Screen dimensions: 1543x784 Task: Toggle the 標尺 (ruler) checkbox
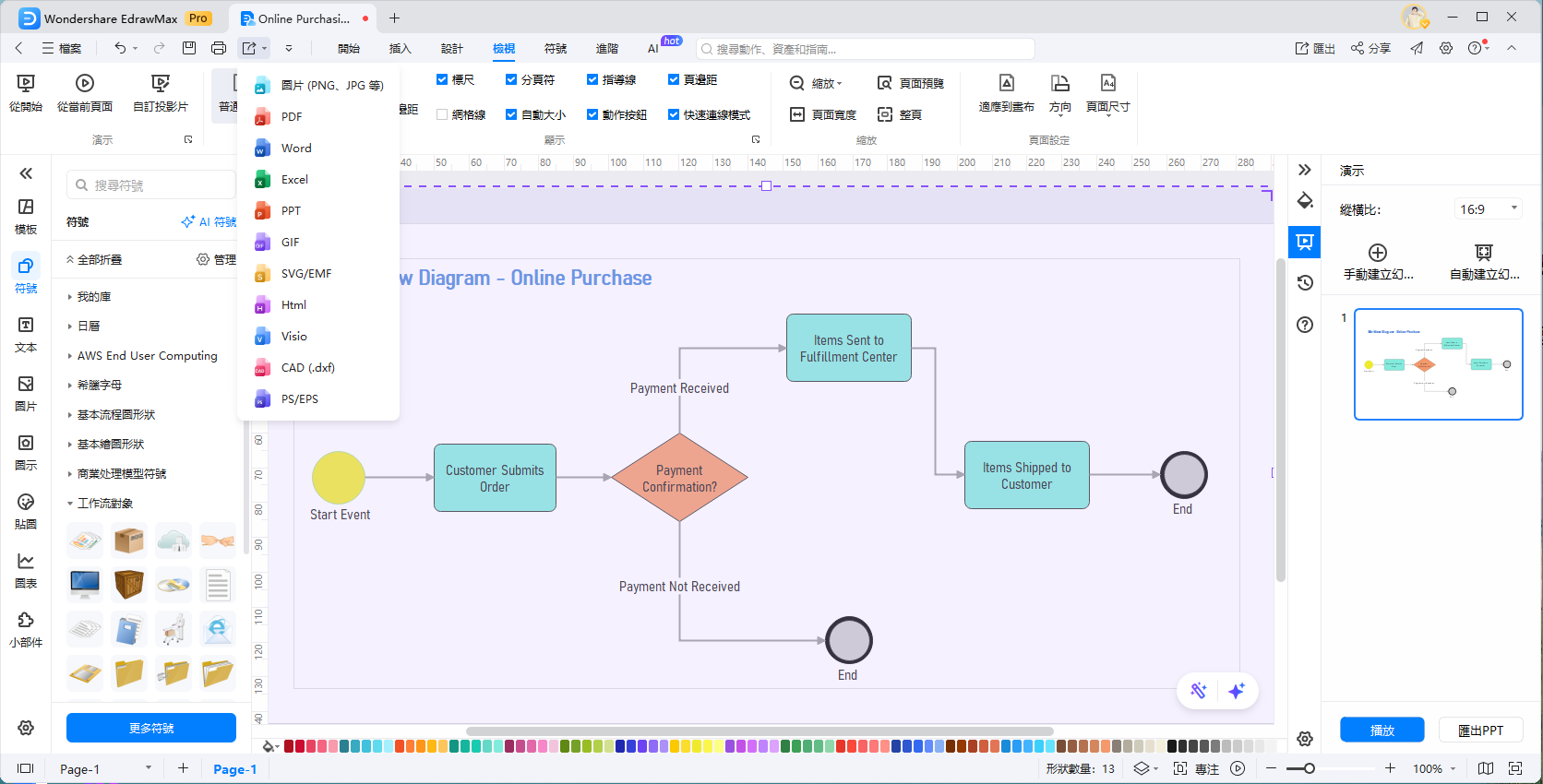(x=442, y=80)
